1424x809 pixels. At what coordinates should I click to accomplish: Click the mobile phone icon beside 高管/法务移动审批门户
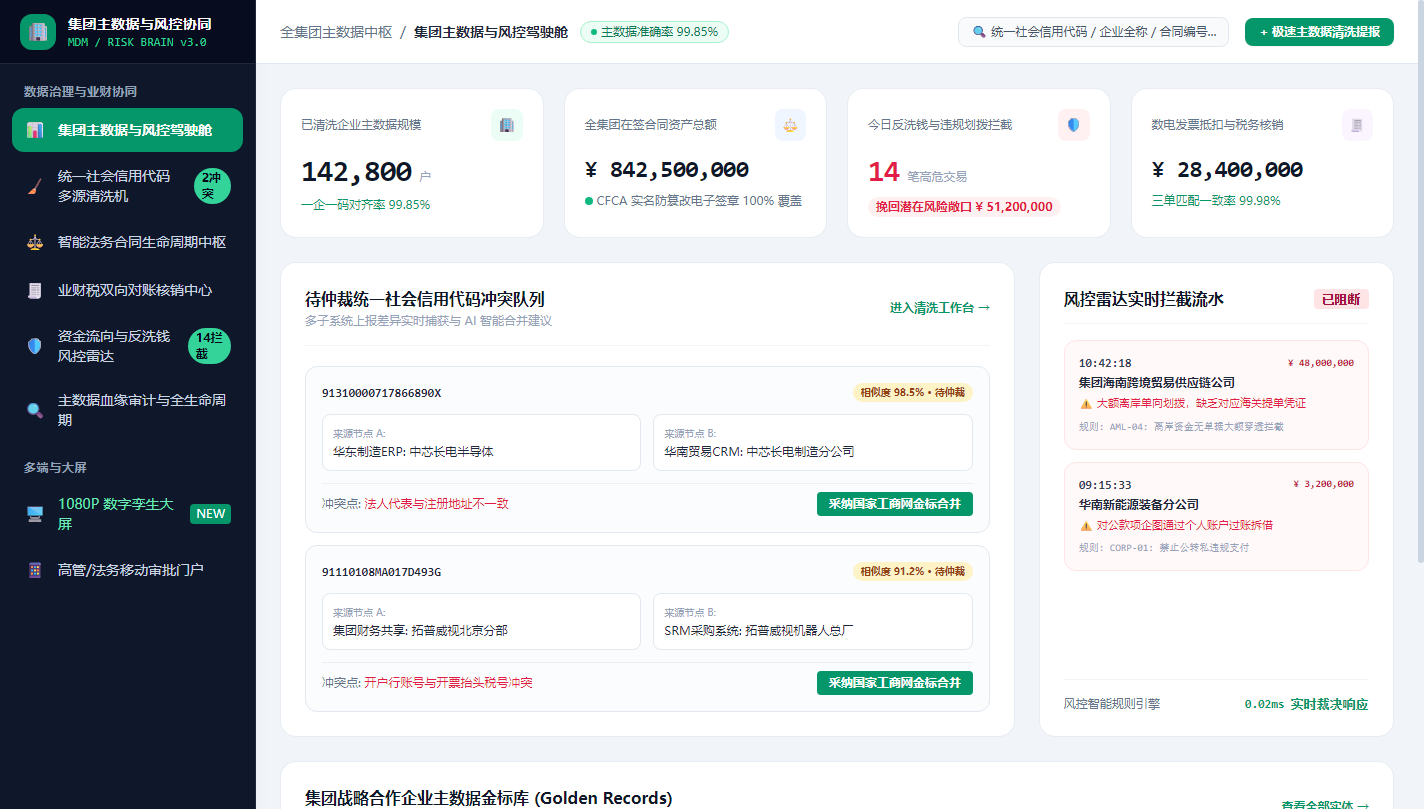click(35, 570)
